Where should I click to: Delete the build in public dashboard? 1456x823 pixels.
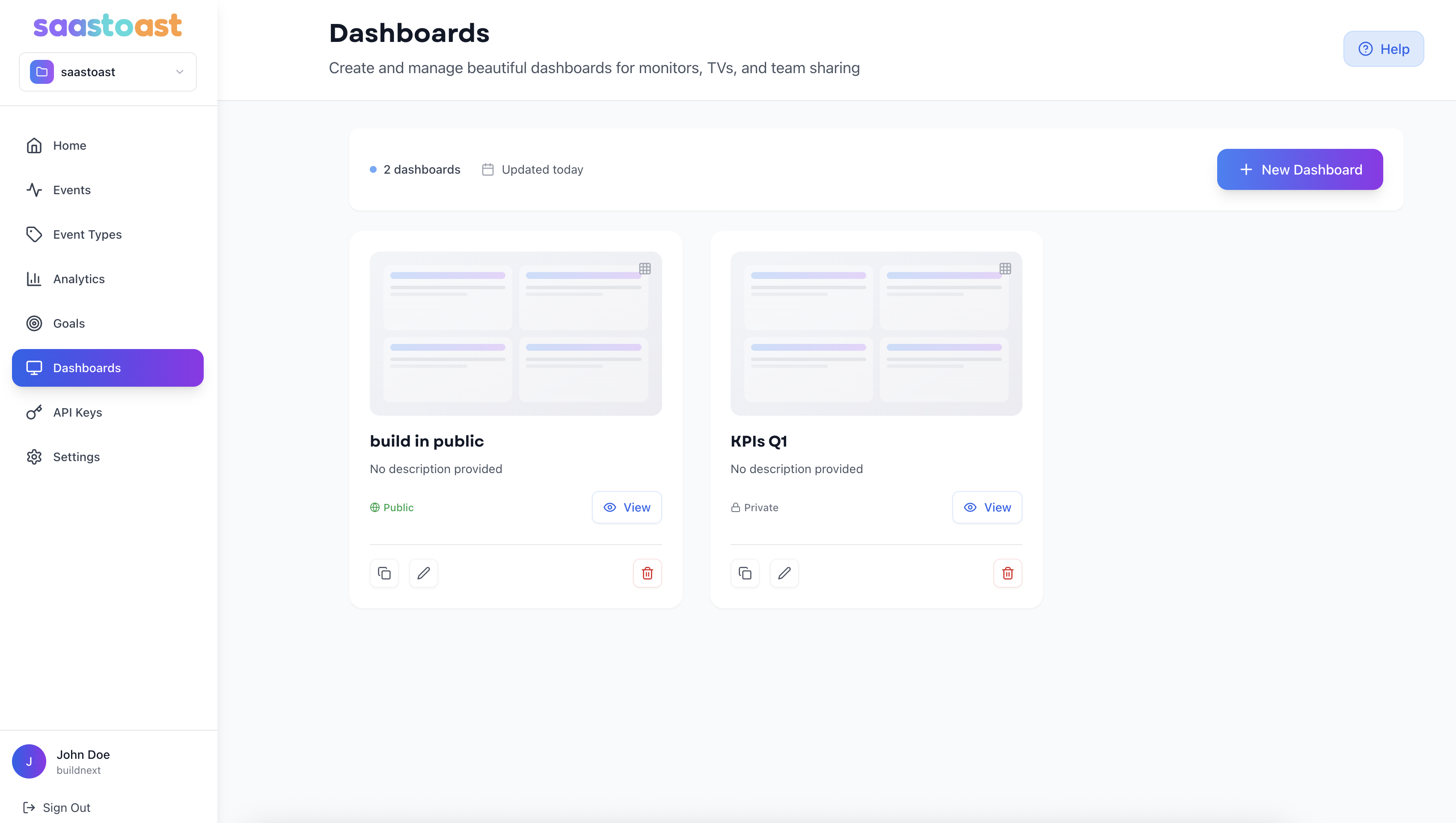tap(647, 573)
